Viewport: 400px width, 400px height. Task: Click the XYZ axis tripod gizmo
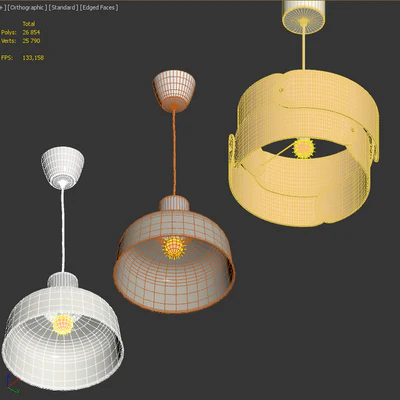pyautogui.click(x=12, y=384)
